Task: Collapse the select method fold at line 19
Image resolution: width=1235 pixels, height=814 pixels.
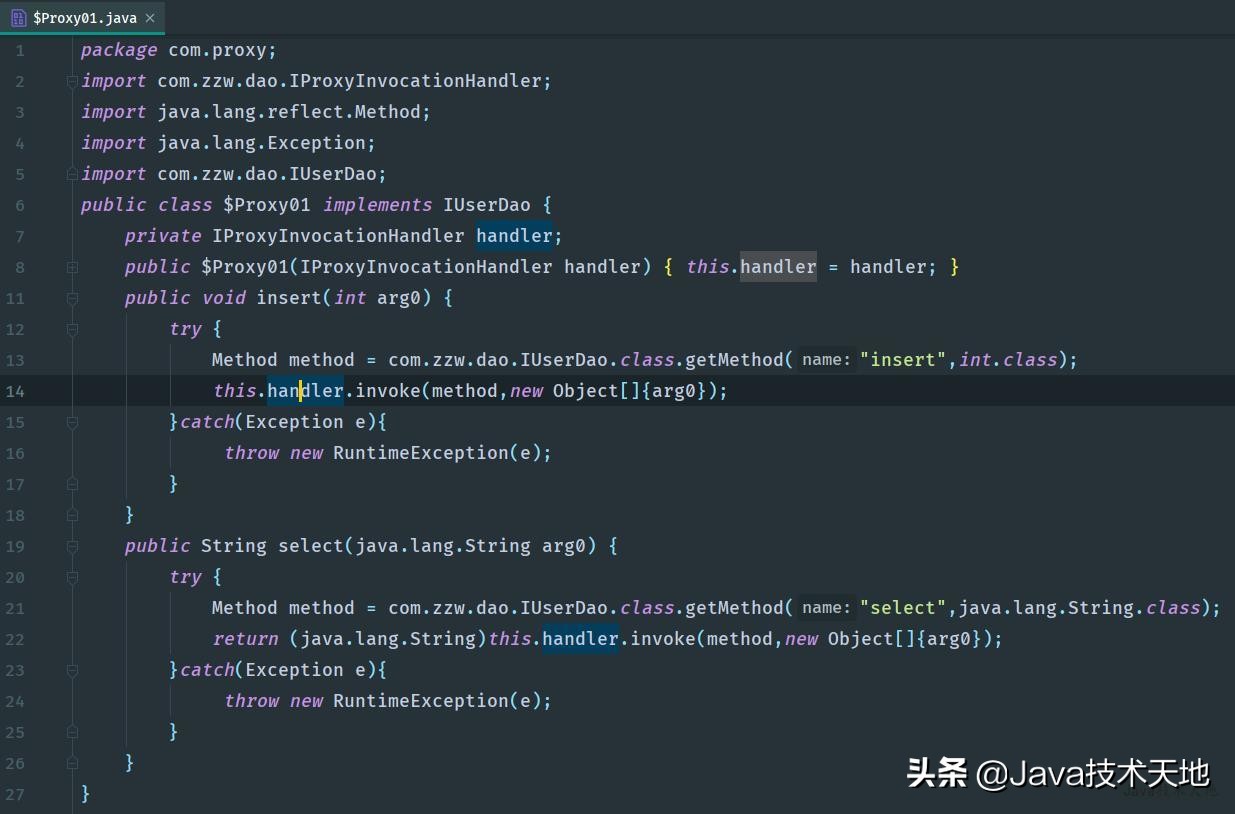Action: point(70,545)
